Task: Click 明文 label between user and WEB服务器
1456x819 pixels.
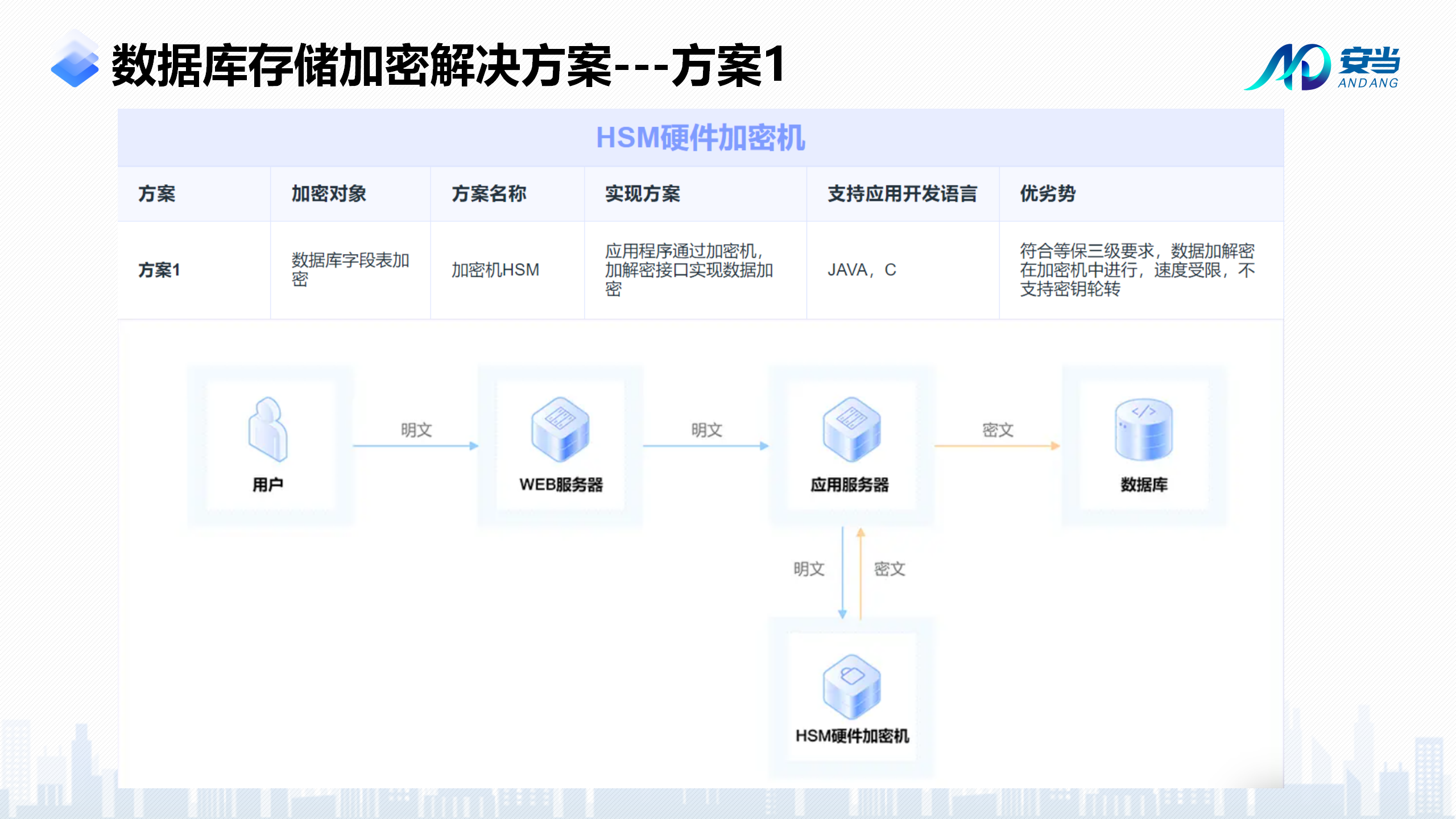Action: [x=416, y=430]
